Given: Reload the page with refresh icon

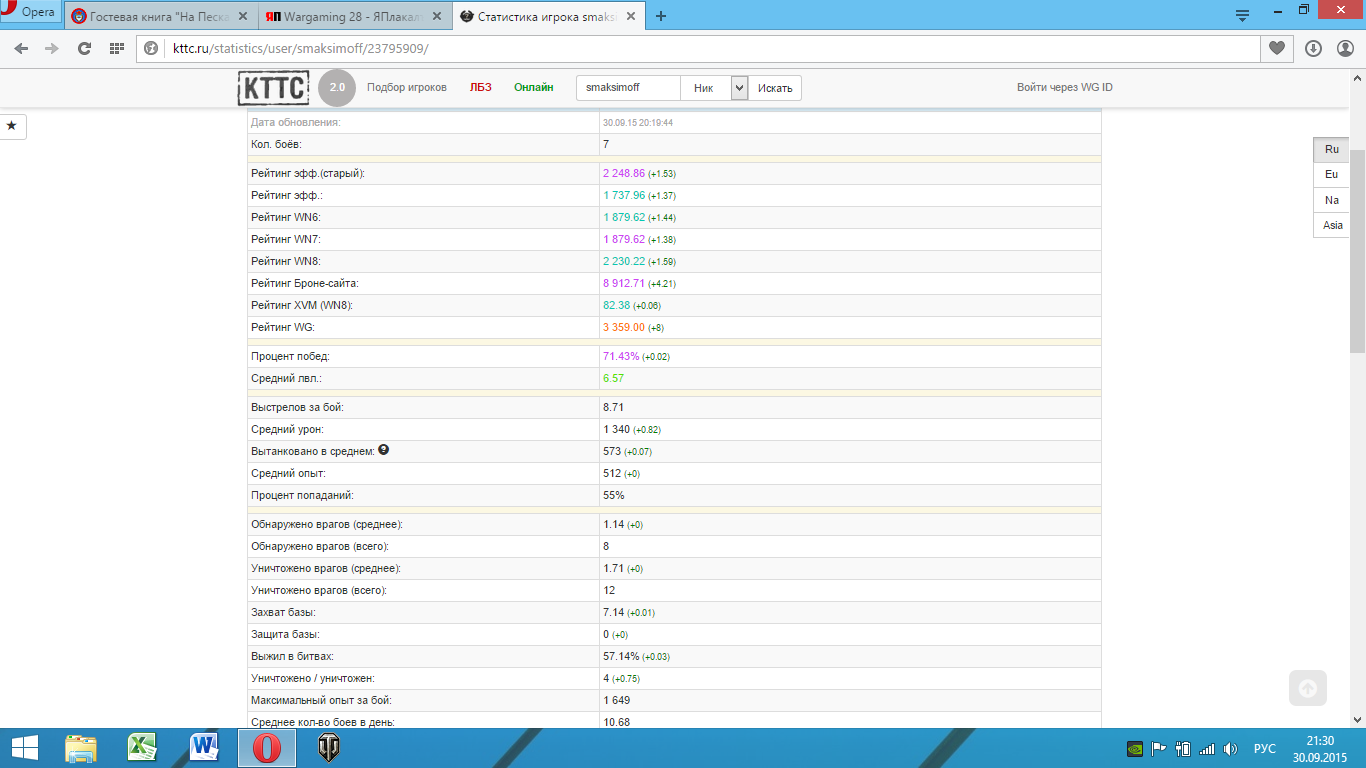Looking at the screenshot, I should [x=84, y=48].
